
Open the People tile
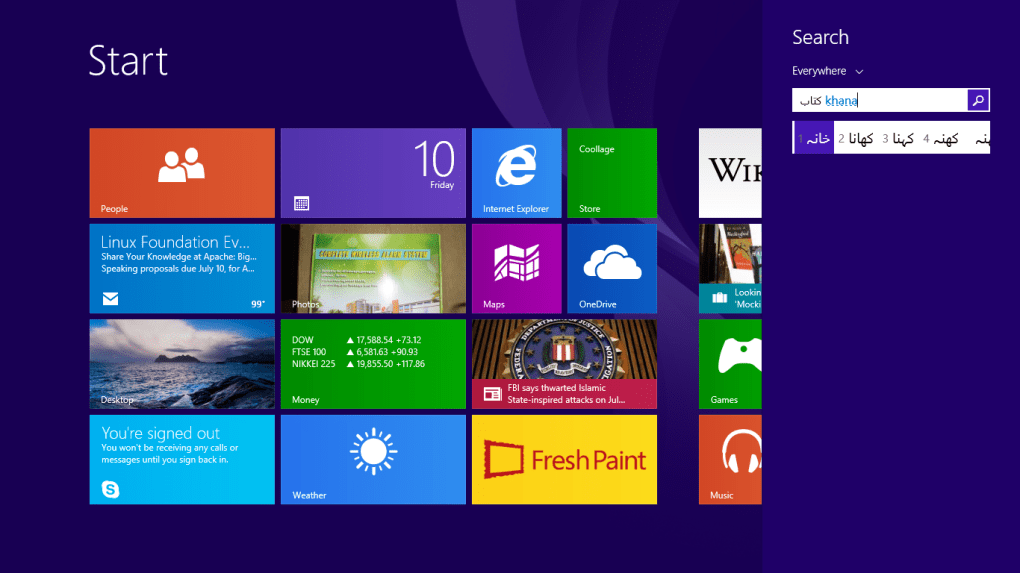coord(181,172)
